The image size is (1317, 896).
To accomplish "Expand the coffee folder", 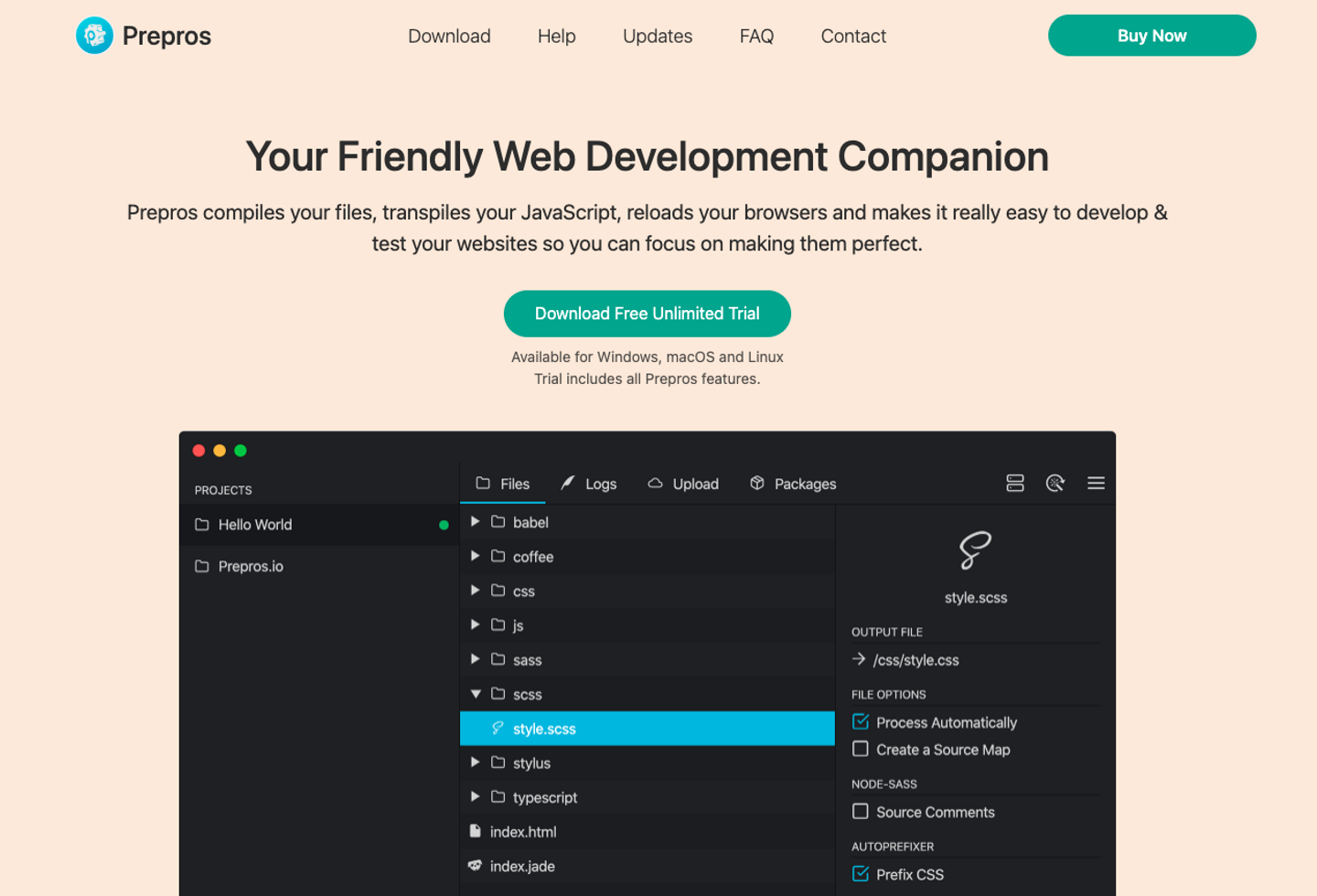I will point(475,556).
